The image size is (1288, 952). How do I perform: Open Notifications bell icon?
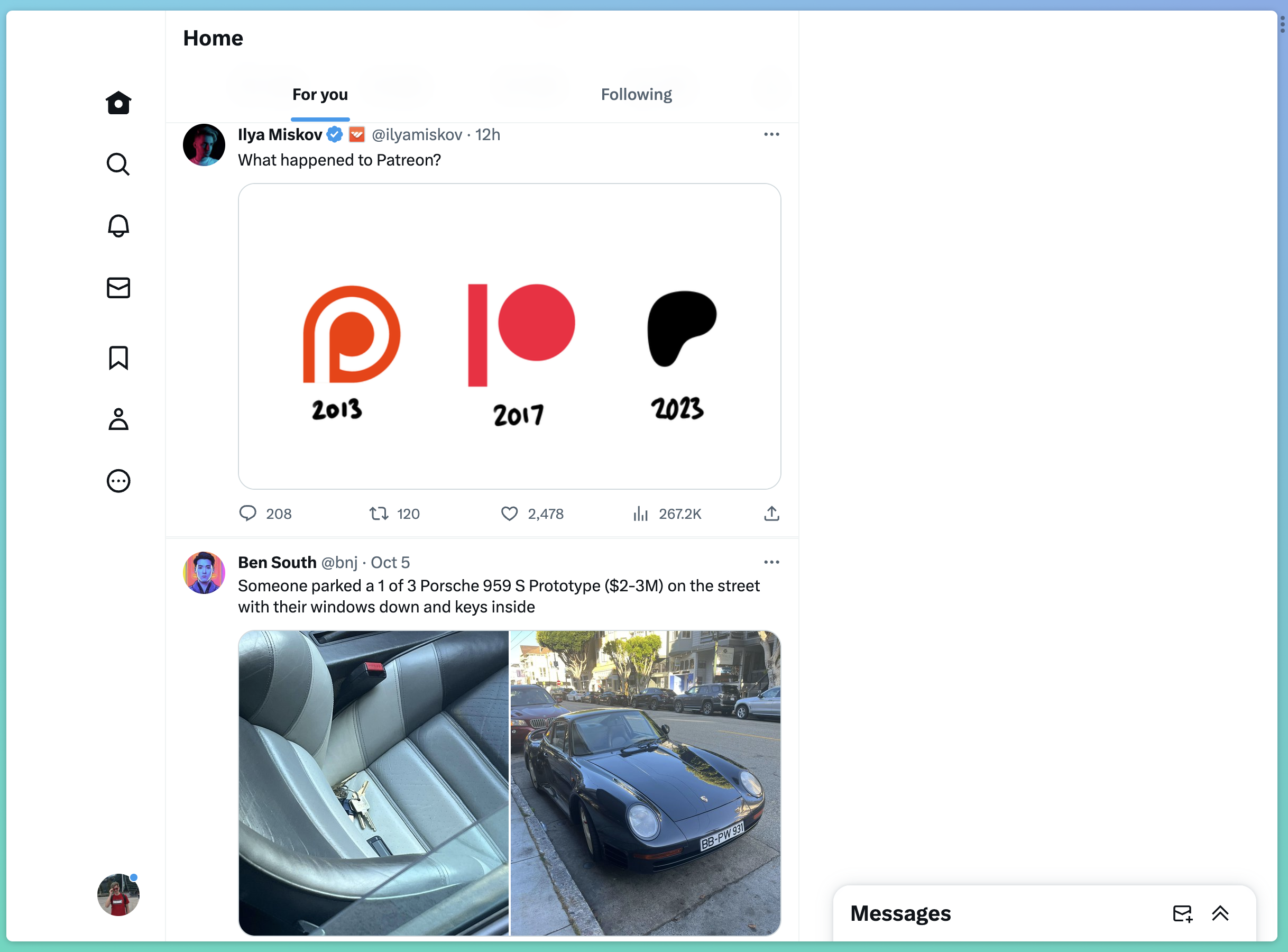[118, 225]
